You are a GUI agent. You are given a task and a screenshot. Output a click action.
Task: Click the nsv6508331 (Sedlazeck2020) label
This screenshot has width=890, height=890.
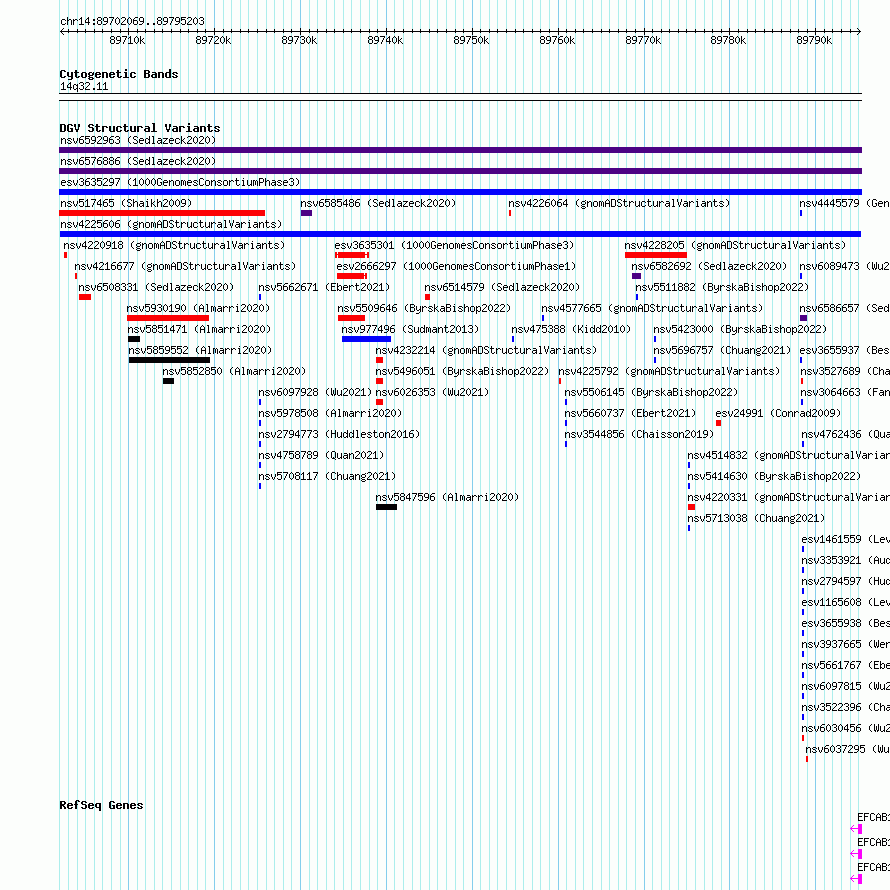pyautogui.click(x=156, y=287)
